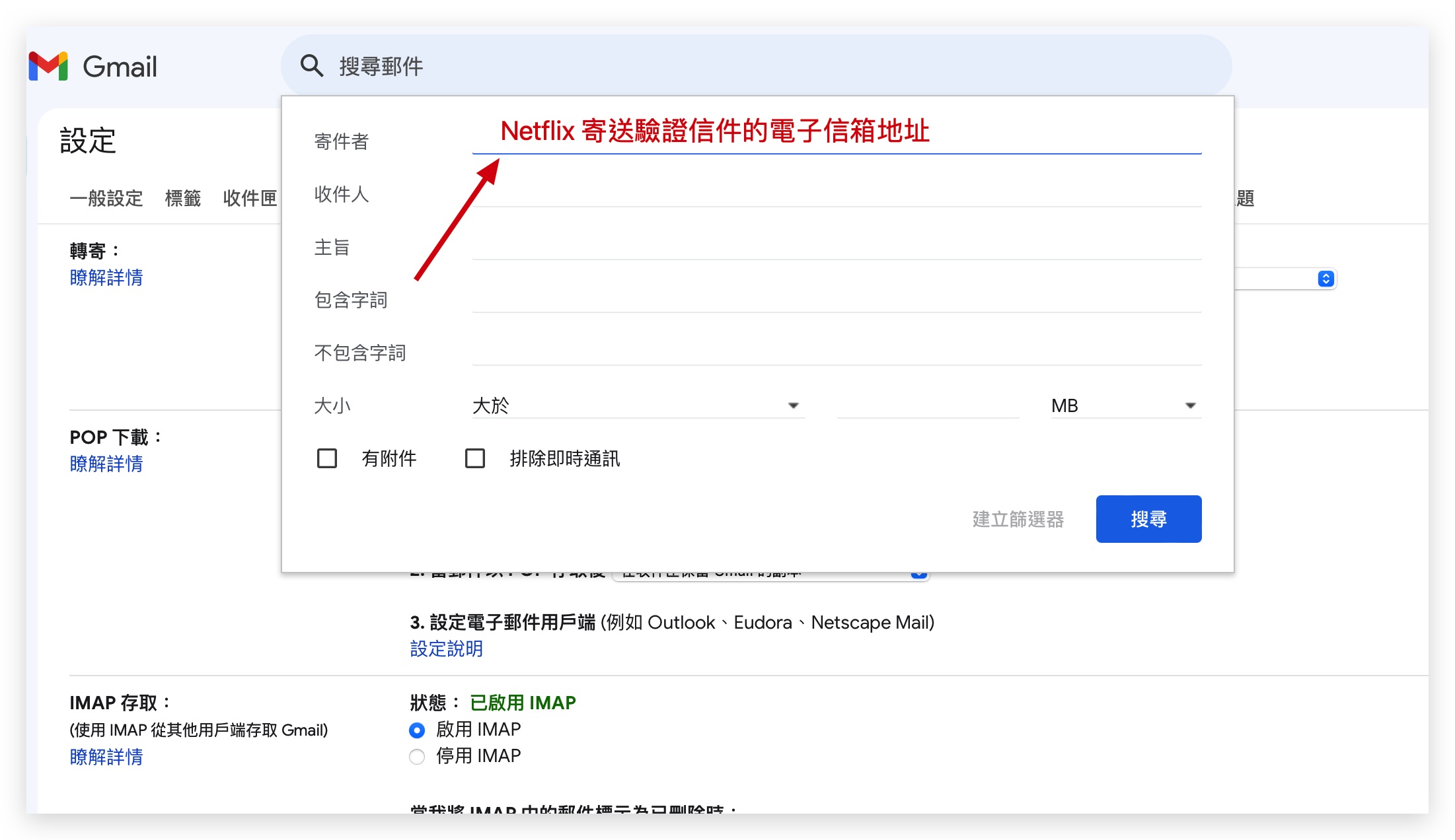1455x840 pixels.
Task: Open the 收件匣 settings tab
Action: pos(250,198)
